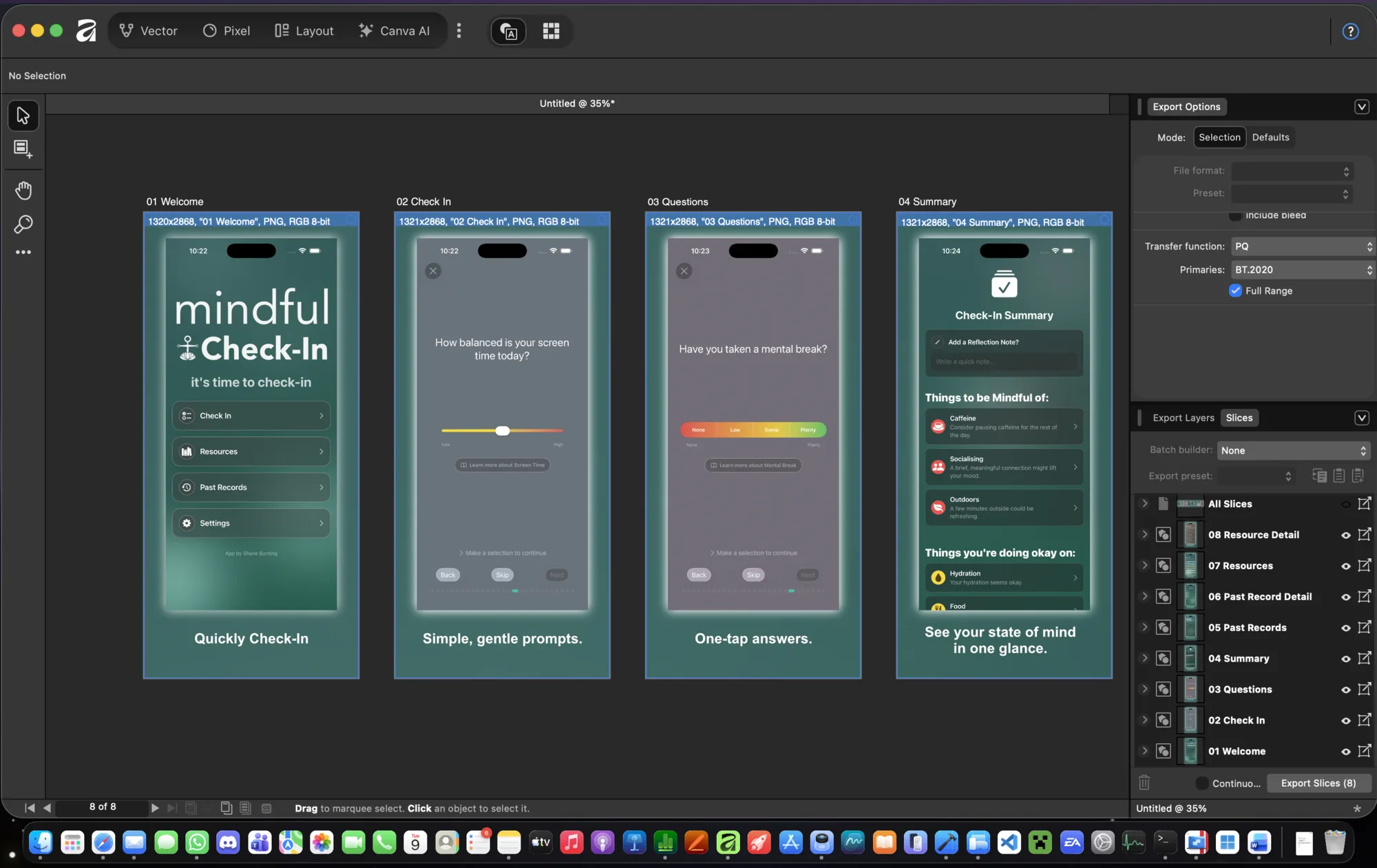Collapse the Slices panel chevron

(x=1361, y=418)
